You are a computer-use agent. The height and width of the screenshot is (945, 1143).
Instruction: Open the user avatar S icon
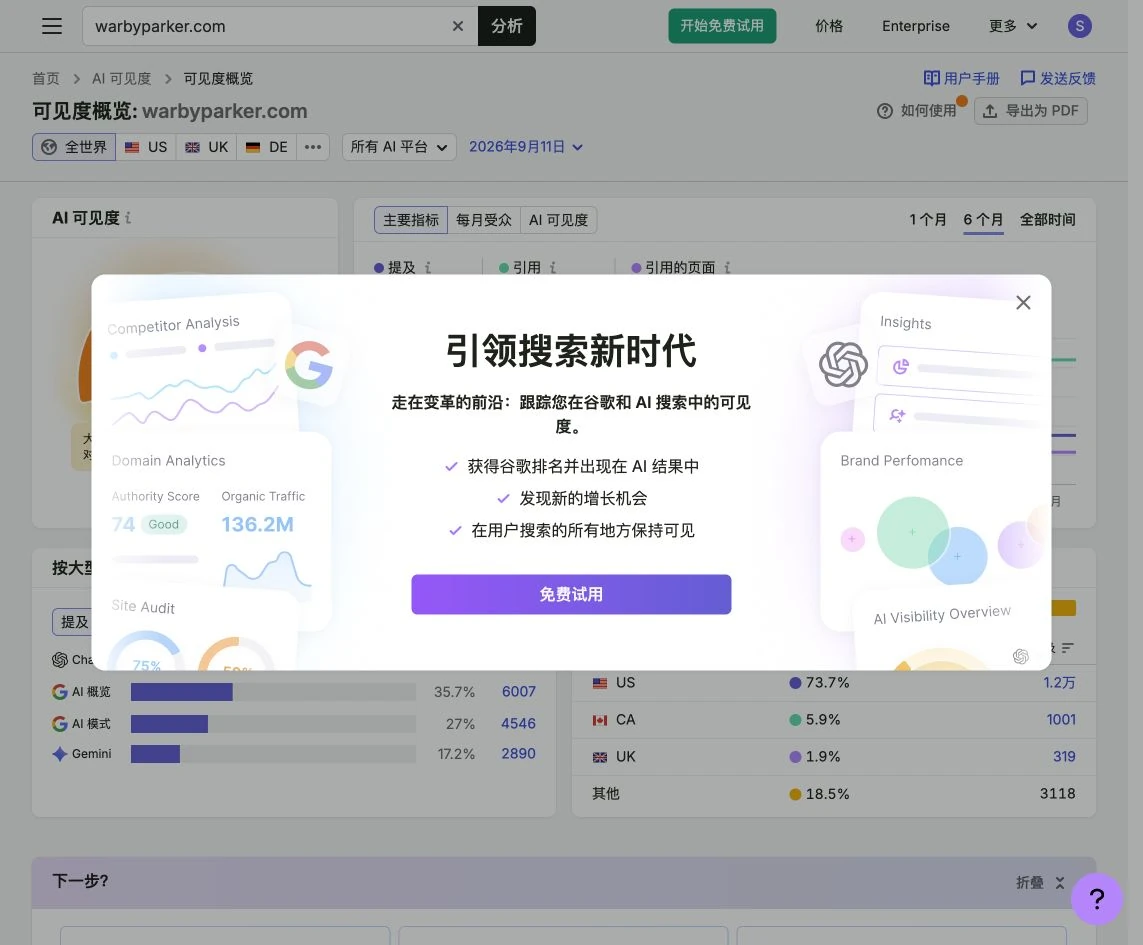(x=1080, y=26)
